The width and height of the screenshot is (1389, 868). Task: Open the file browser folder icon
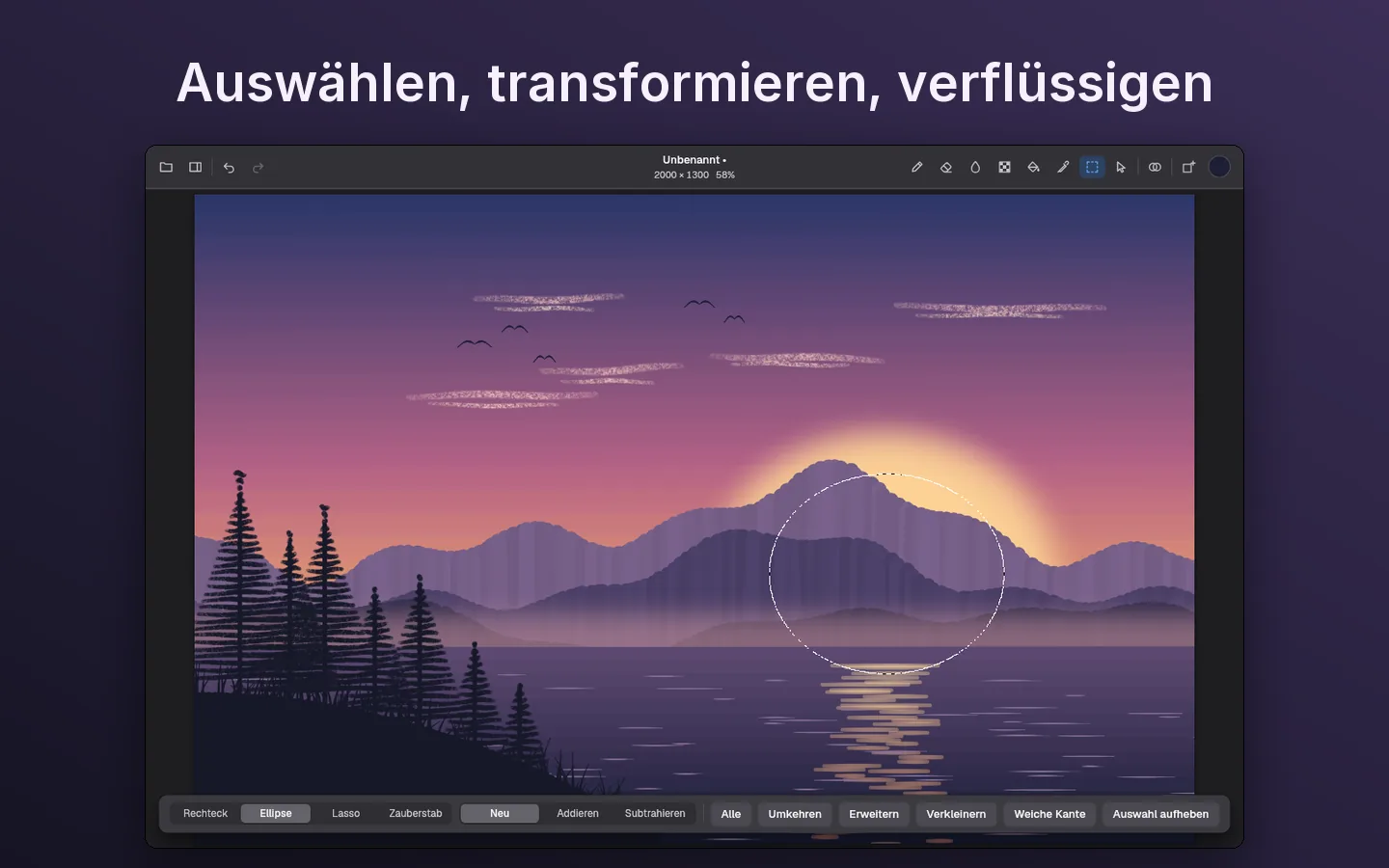tap(166, 167)
